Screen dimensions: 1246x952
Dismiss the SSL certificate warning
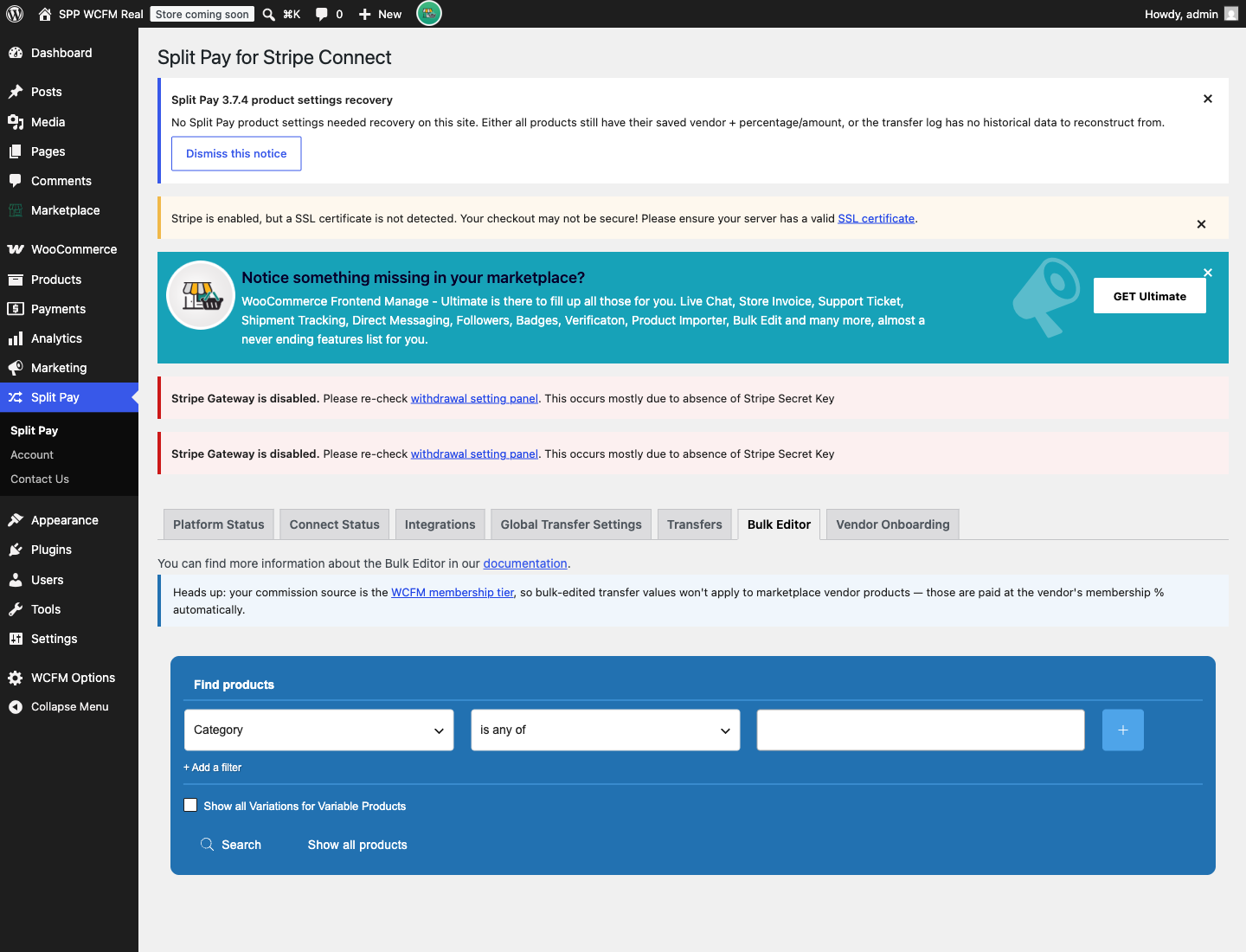pos(1201,224)
